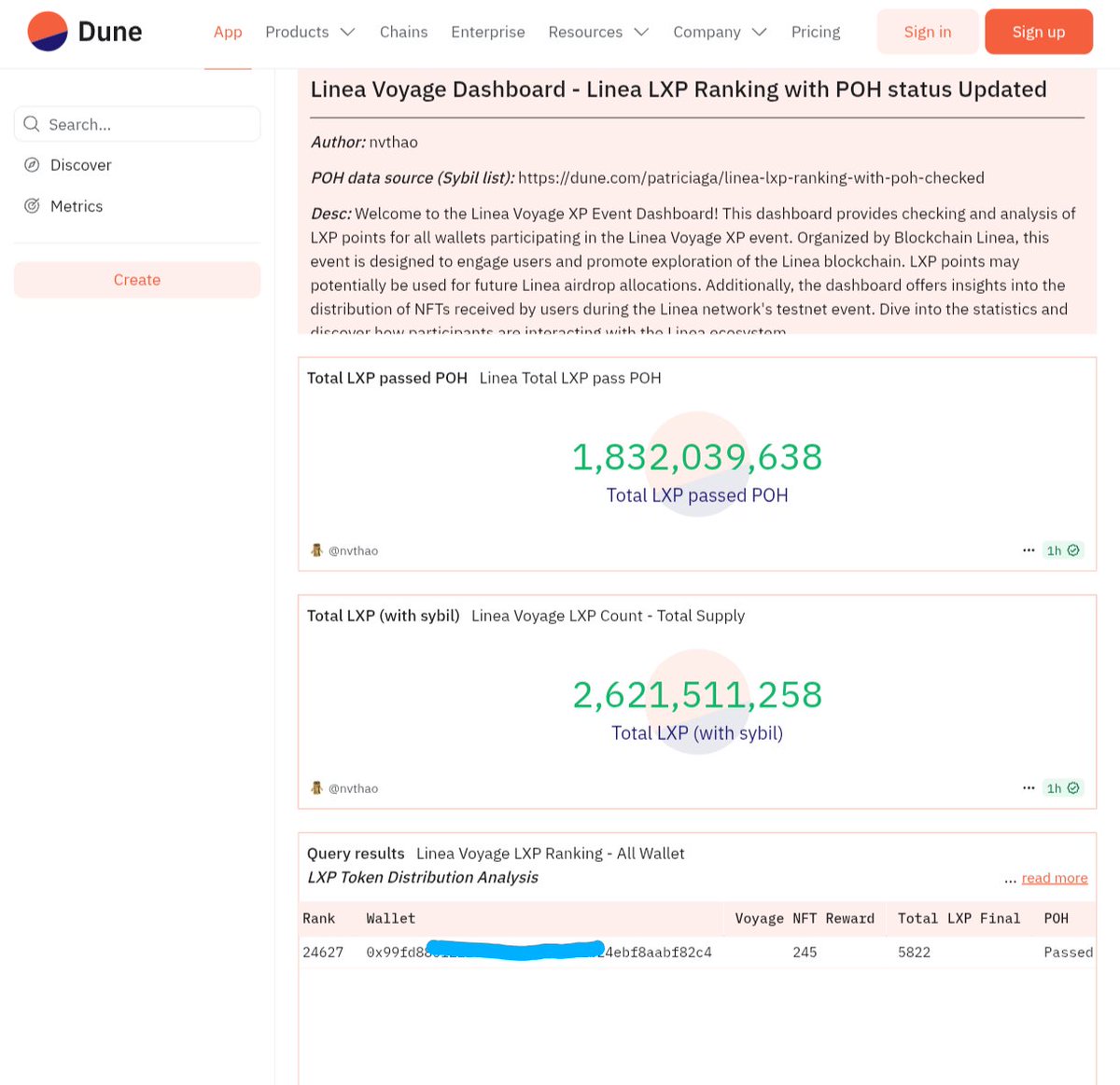The image size is (1120, 1085).
Task: Expand the Company dropdown
Action: (x=720, y=32)
